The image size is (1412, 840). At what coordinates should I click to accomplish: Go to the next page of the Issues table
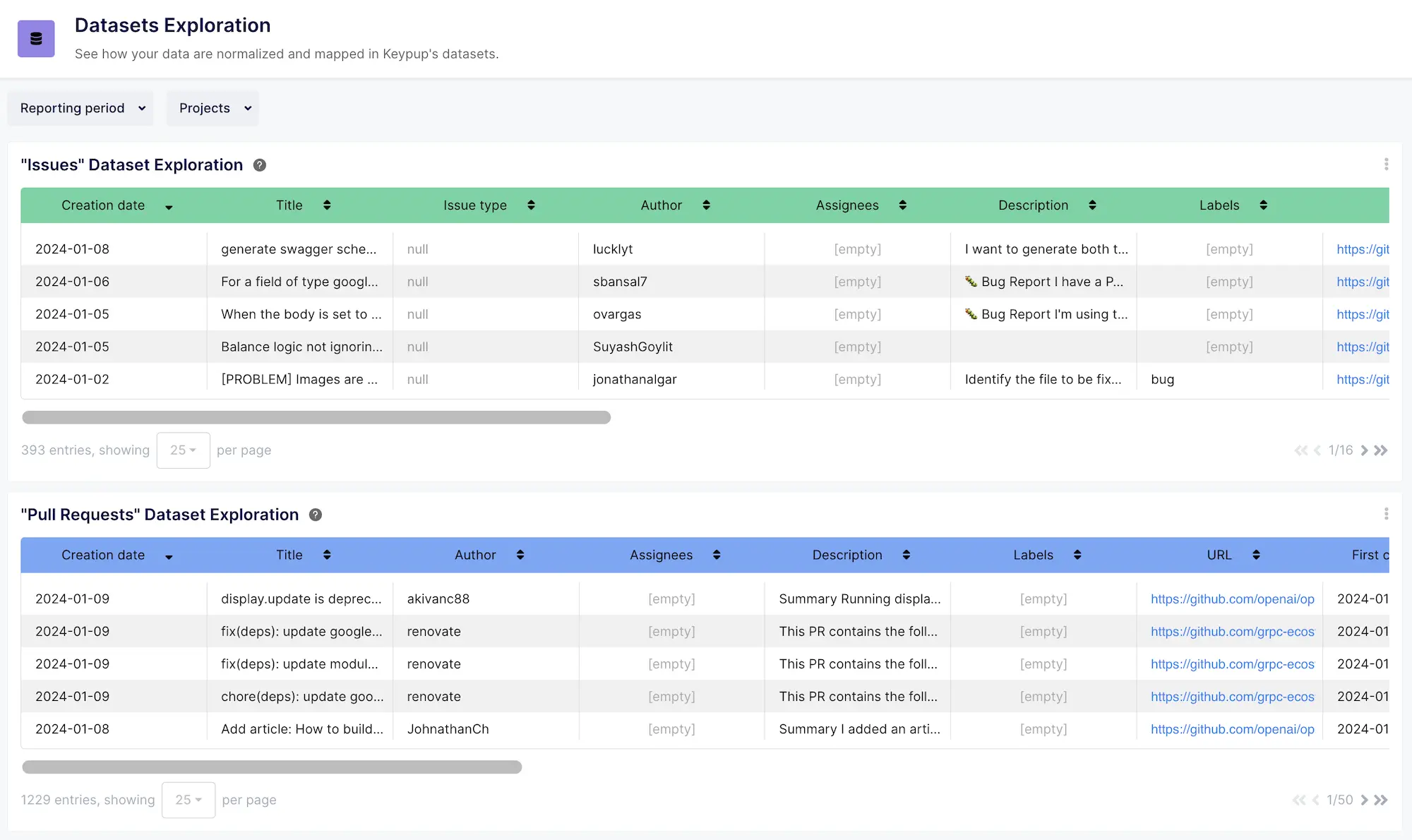[x=1365, y=450]
